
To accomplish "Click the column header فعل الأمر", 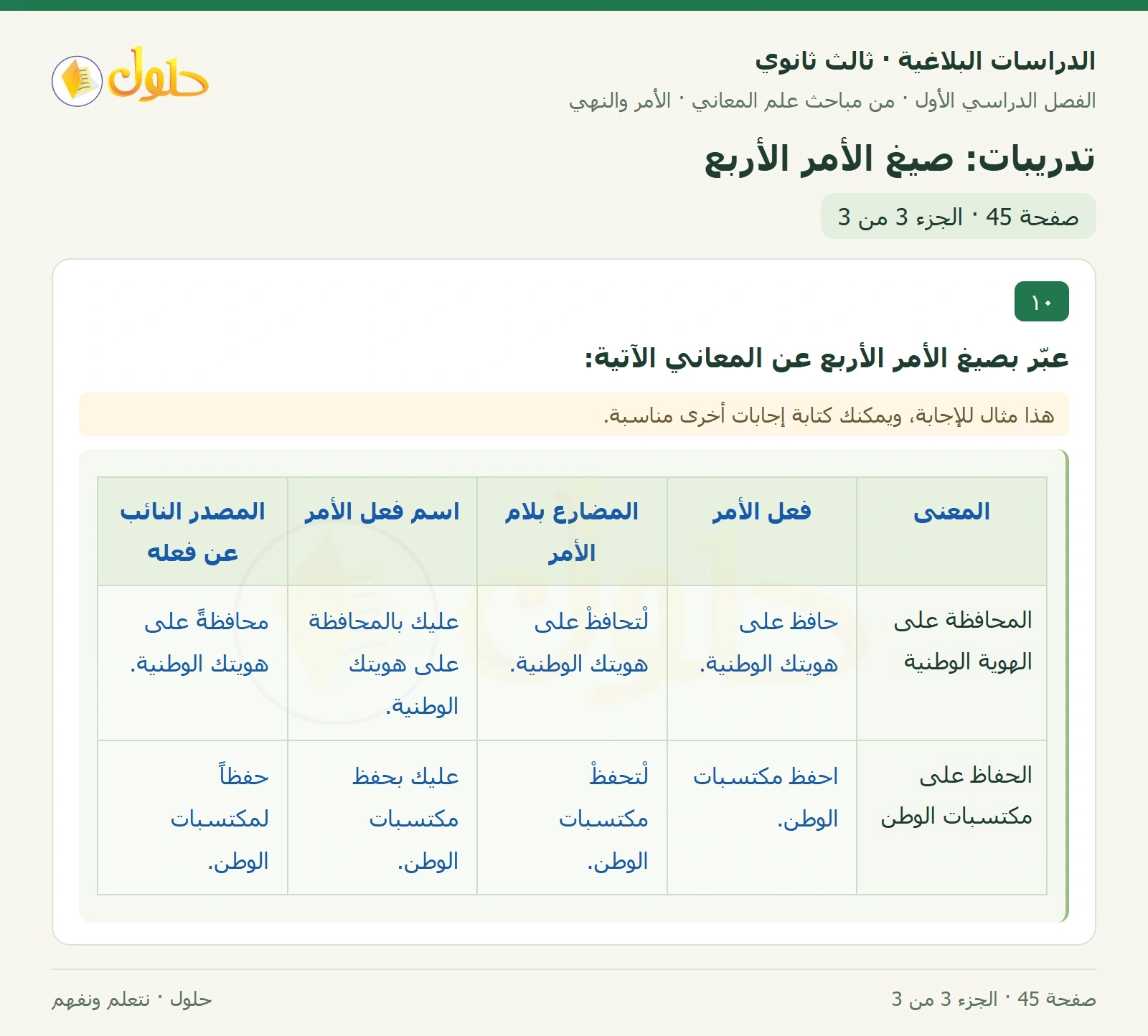I will pyautogui.click(x=762, y=532).
